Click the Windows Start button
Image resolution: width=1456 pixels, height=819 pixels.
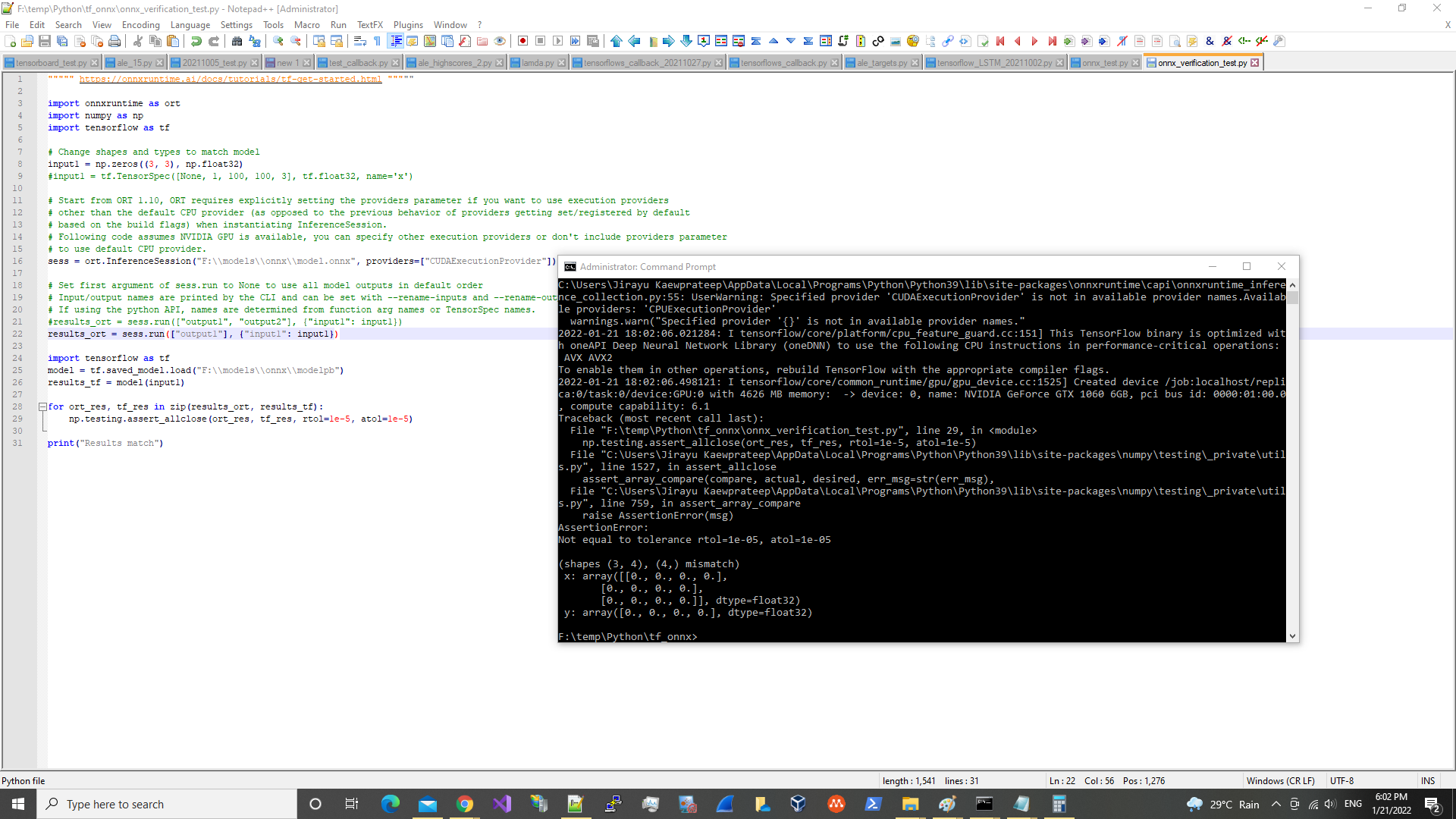[18, 804]
